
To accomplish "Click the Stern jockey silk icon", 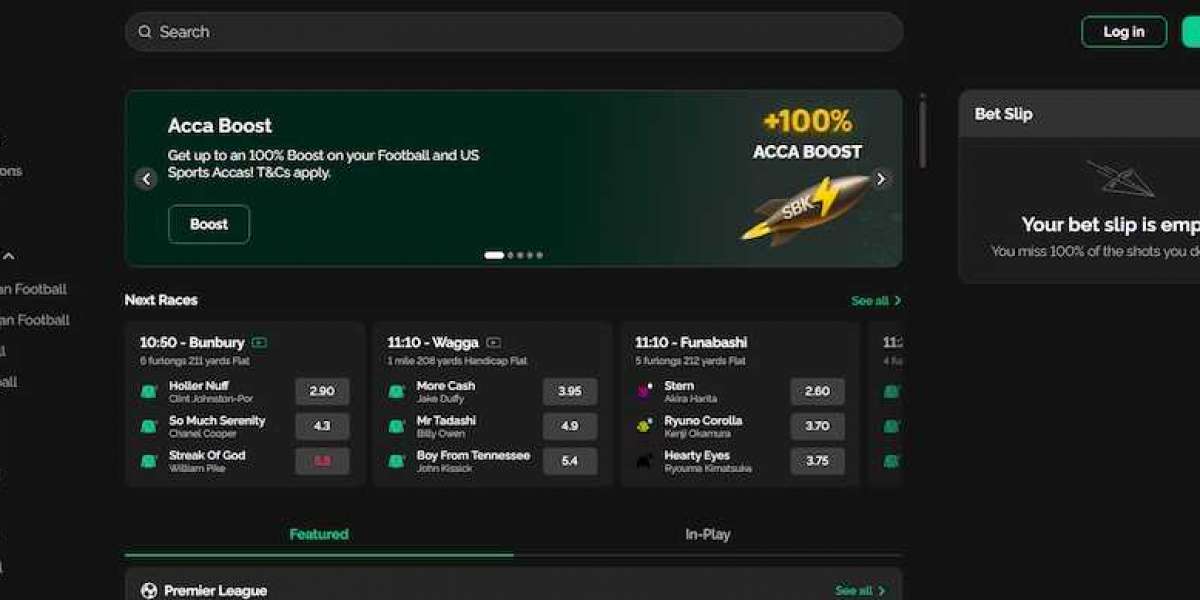I will (644, 392).
